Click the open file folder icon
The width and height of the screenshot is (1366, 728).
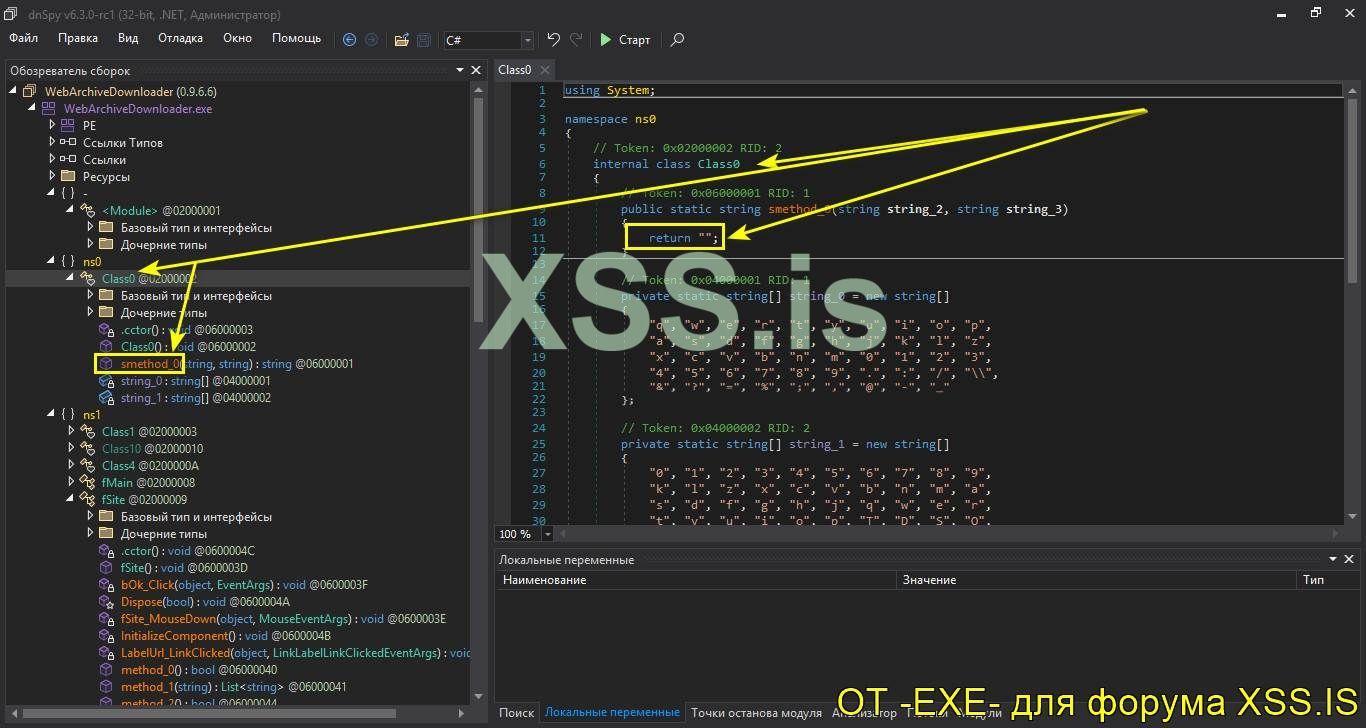click(401, 40)
